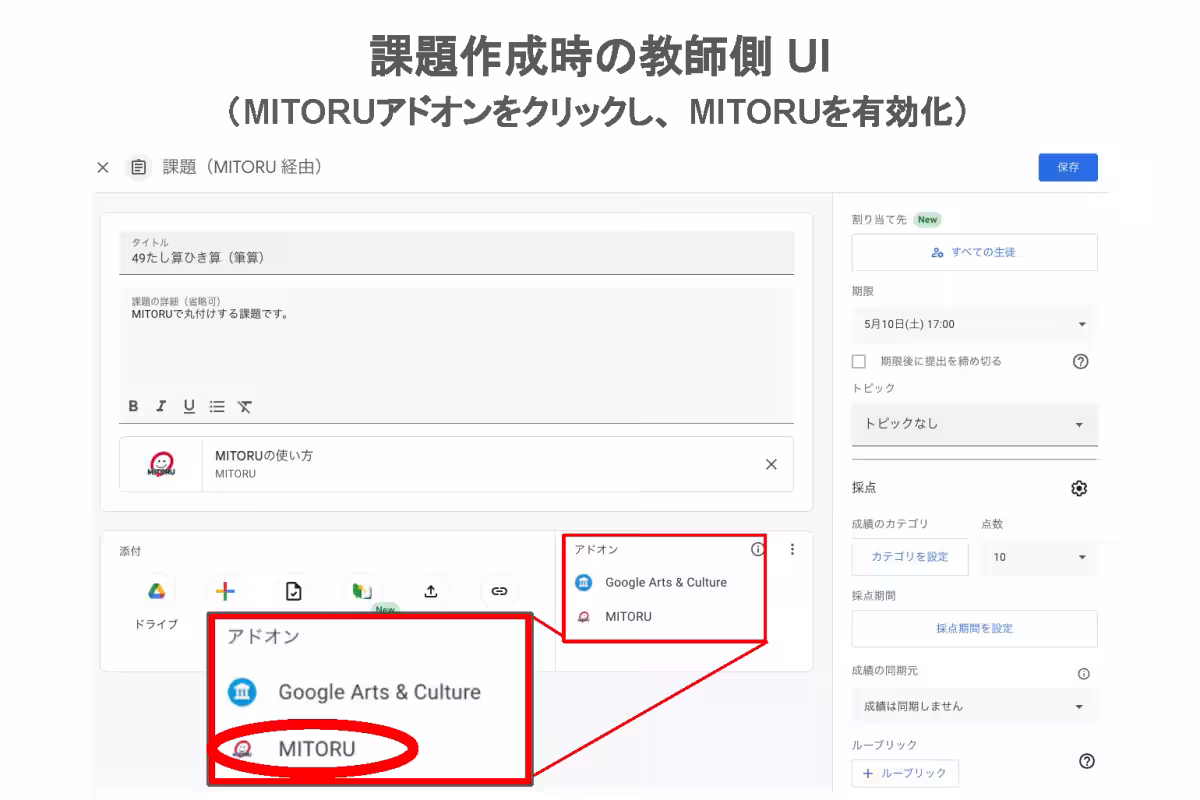
Task: Select MITORU in the add-ons list
Action: (628, 617)
